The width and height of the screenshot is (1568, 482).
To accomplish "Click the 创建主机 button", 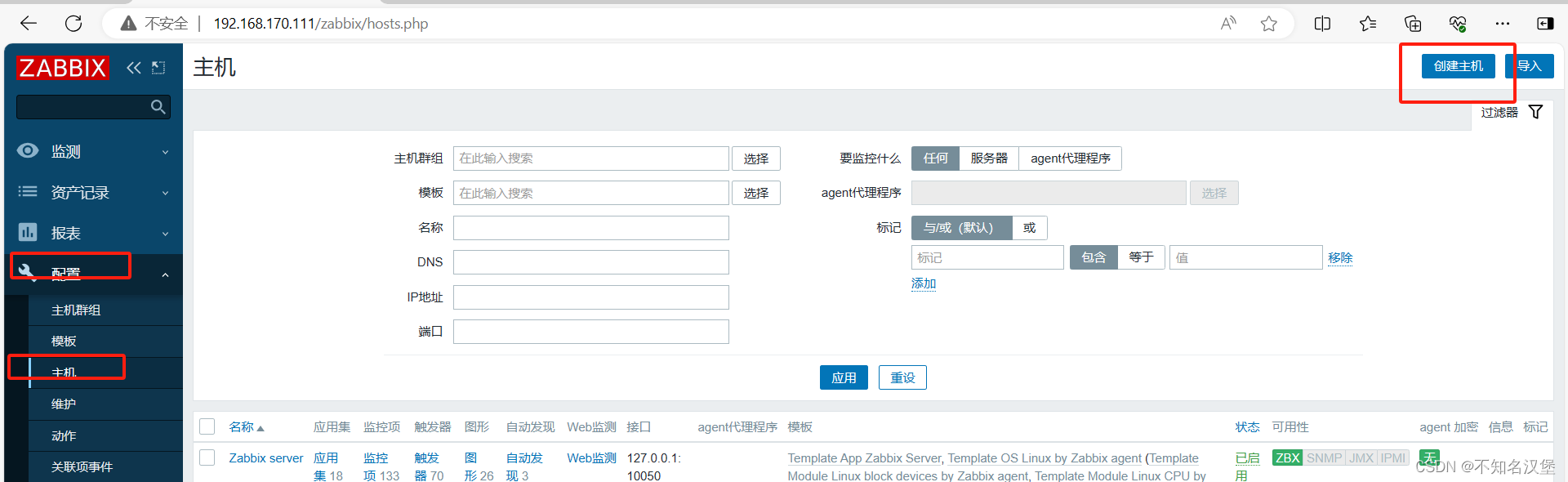I will coord(1459,66).
